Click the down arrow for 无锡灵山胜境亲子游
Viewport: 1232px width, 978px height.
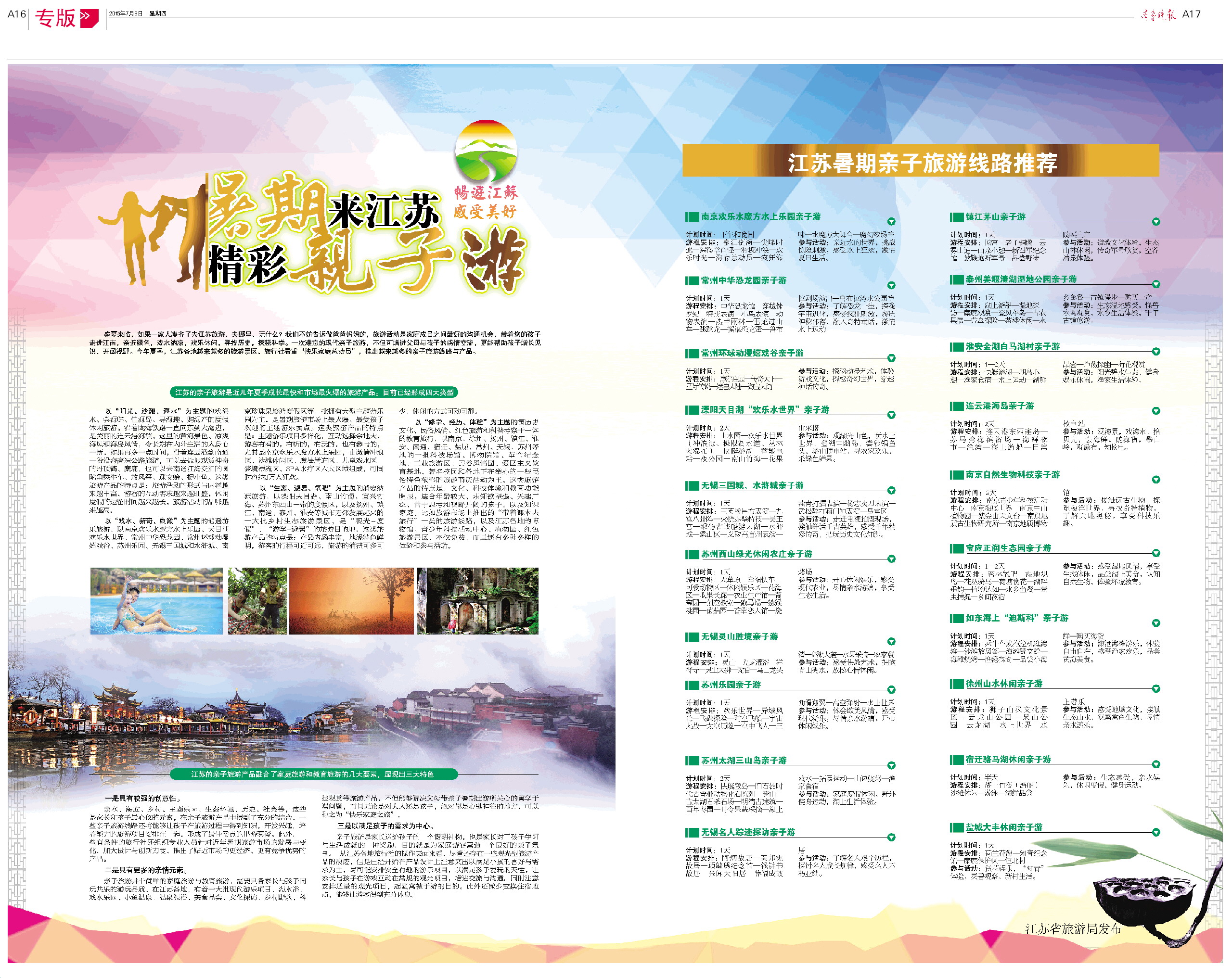tap(891, 641)
